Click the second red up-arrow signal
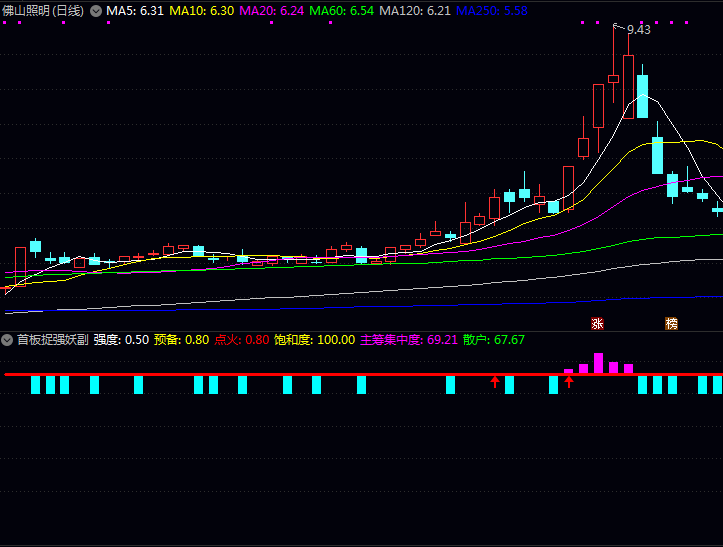The image size is (723, 547). 569,381
